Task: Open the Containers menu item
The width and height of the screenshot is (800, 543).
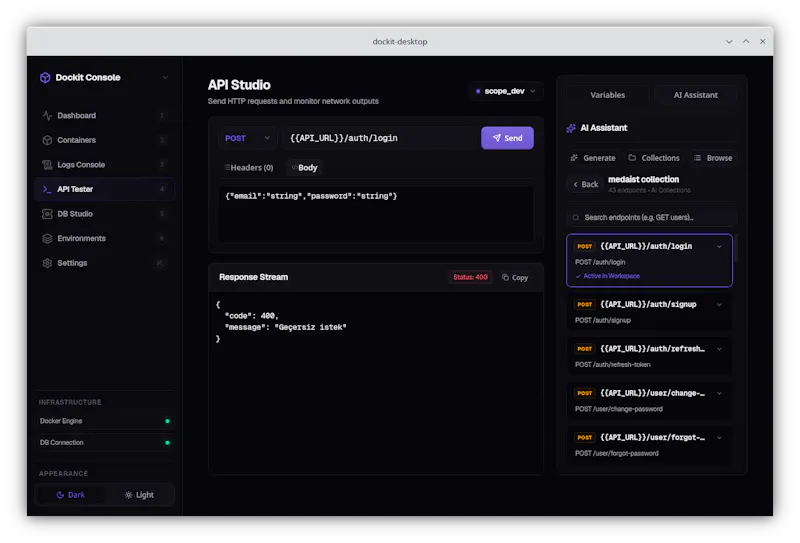Action: 105,140
